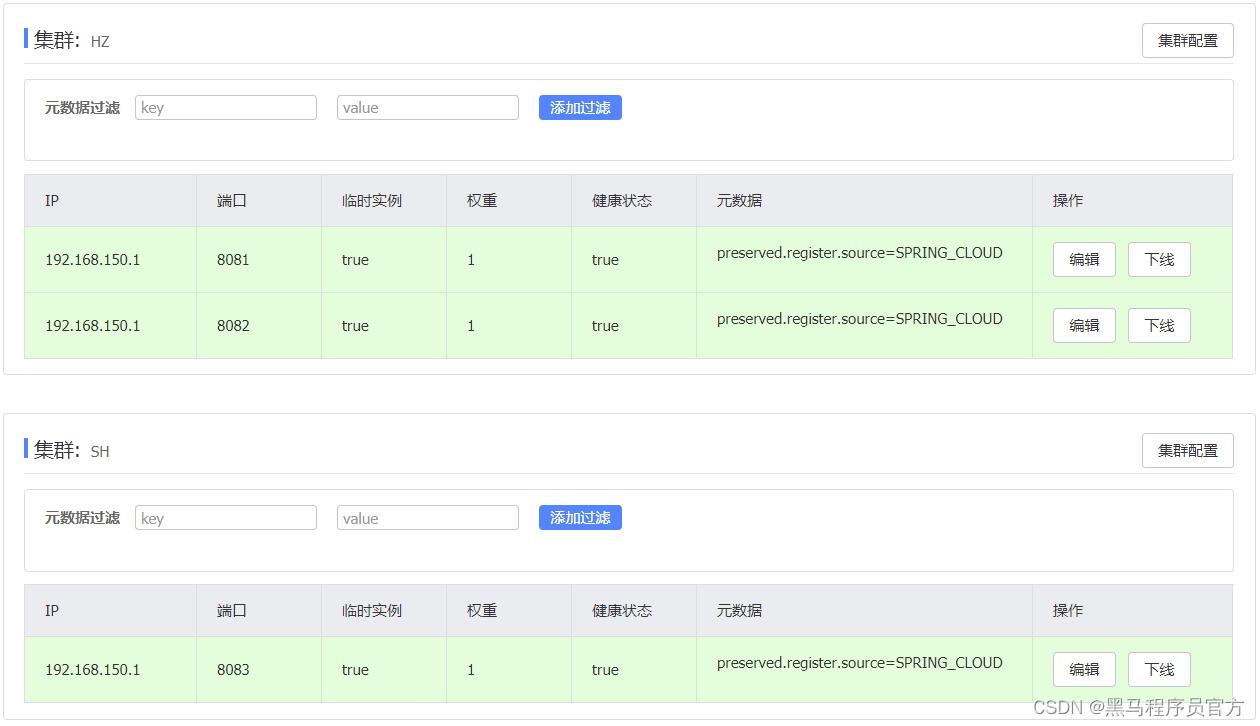This screenshot has width=1260, height=726.
Task: Click weight value 1 in 8082 row
Action: tap(471, 326)
